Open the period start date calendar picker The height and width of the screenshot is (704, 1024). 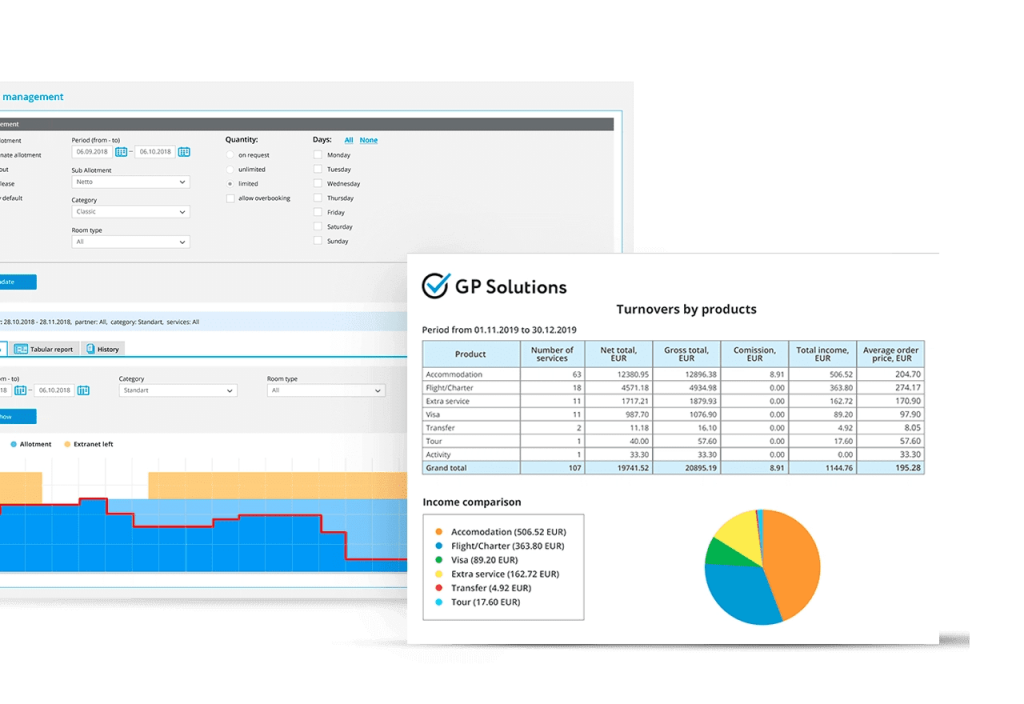[x=121, y=152]
